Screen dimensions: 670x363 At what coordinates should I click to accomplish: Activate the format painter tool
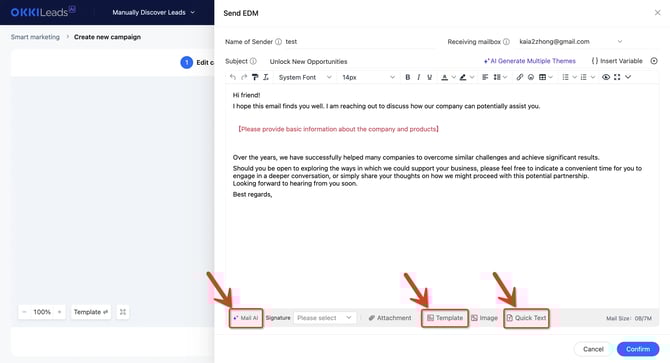pos(255,77)
